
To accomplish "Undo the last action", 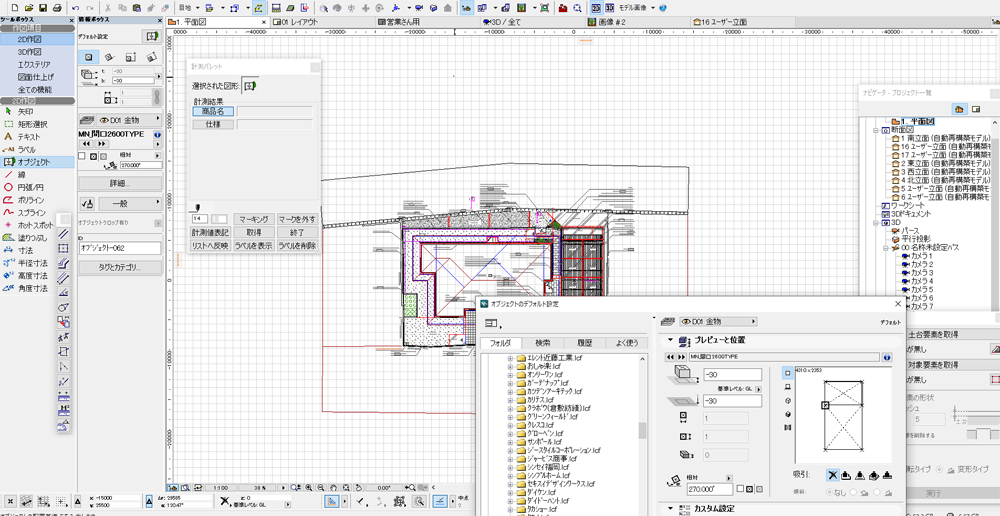I will coord(75,9).
